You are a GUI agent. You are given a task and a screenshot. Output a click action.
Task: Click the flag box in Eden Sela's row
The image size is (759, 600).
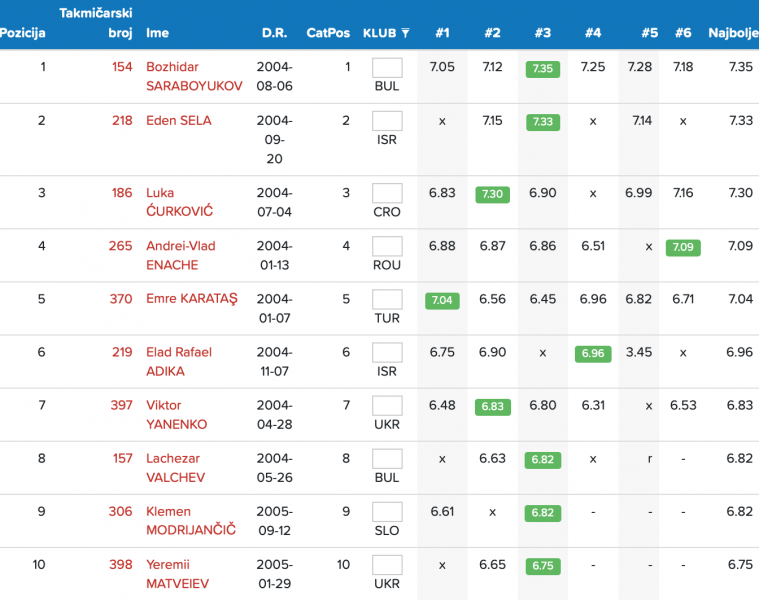[x=387, y=121]
